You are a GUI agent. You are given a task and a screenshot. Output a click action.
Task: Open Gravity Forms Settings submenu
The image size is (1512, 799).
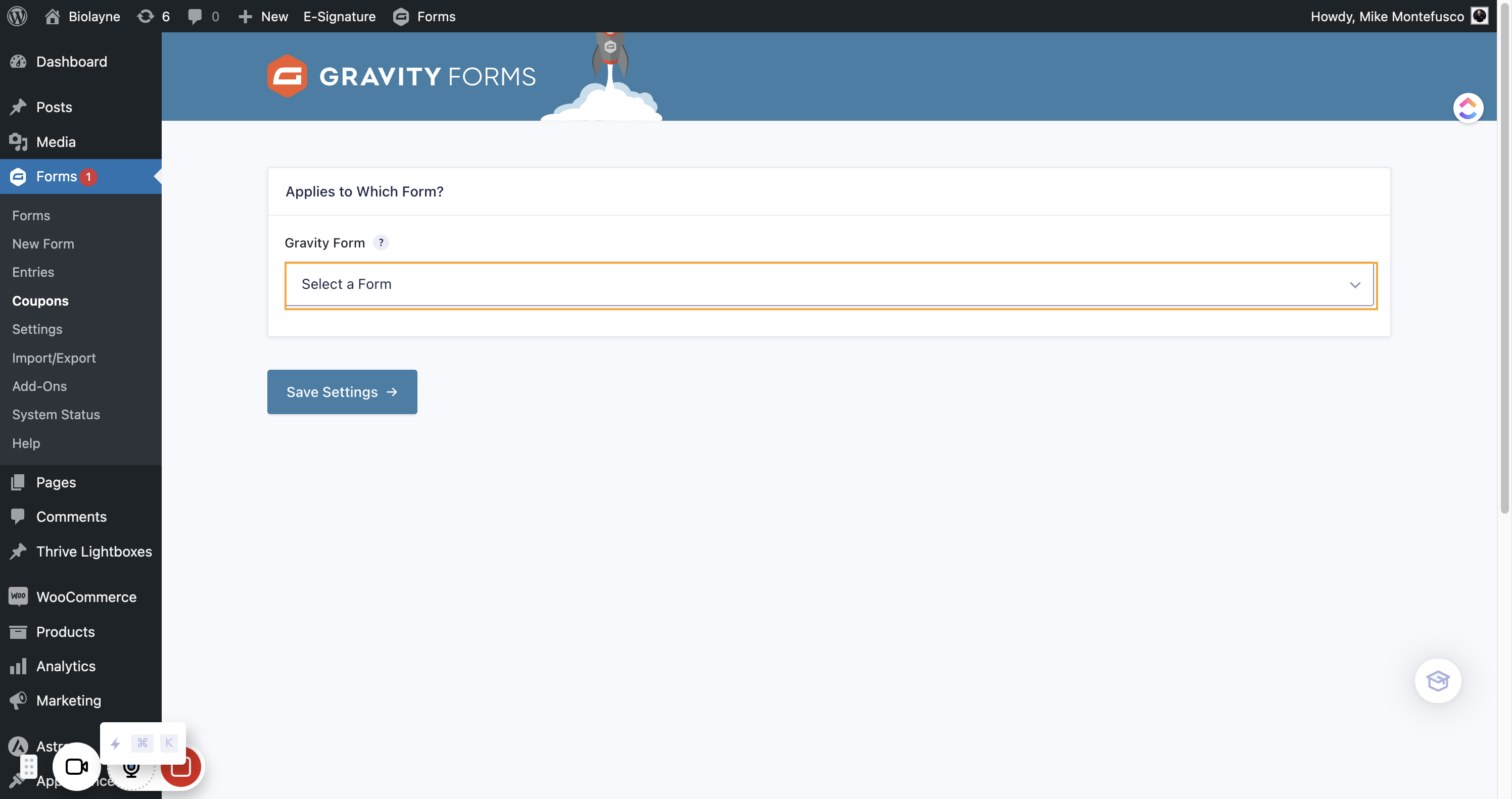point(37,329)
